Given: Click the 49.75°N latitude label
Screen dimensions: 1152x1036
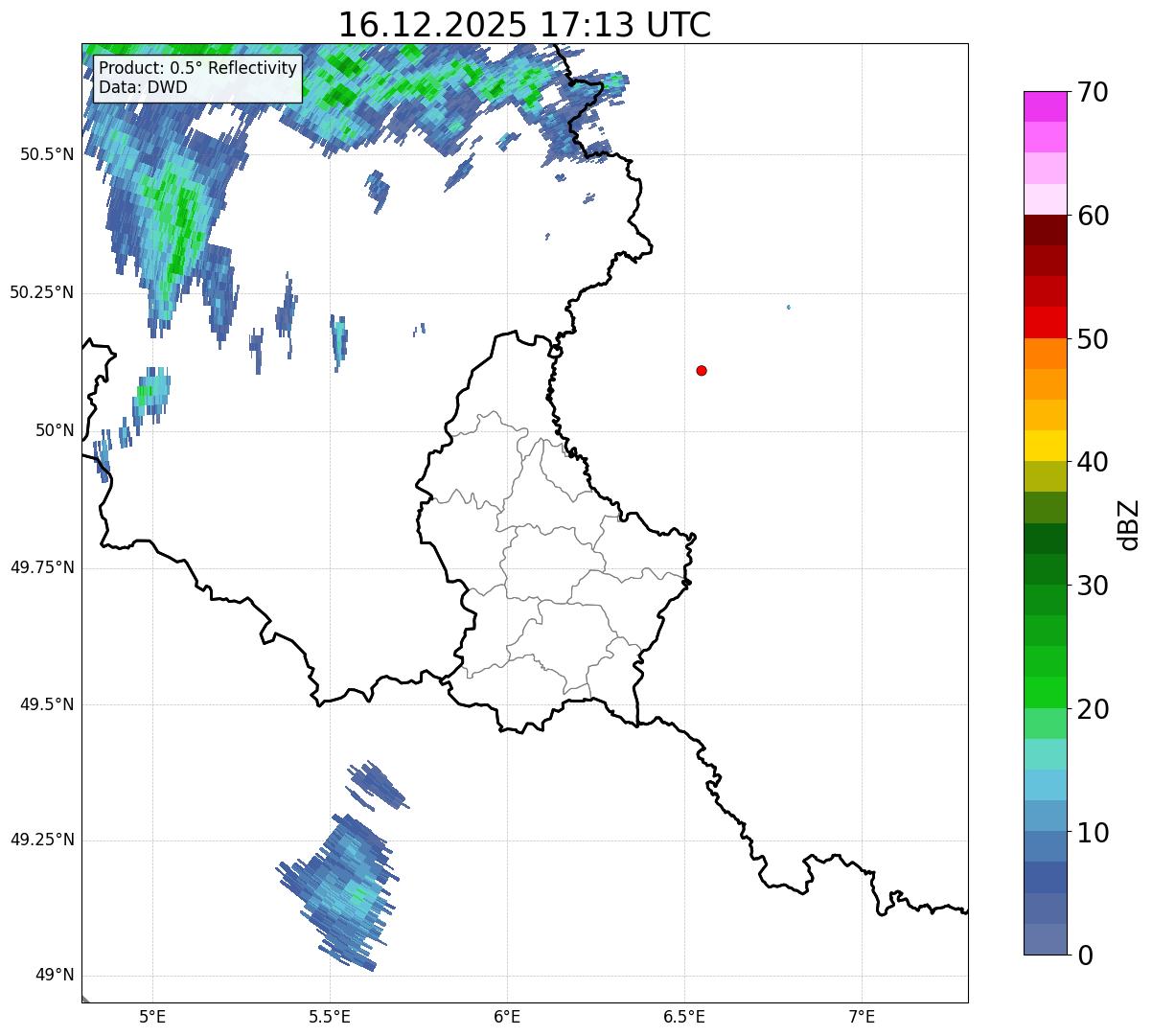Looking at the screenshot, I should pyautogui.click(x=42, y=567).
